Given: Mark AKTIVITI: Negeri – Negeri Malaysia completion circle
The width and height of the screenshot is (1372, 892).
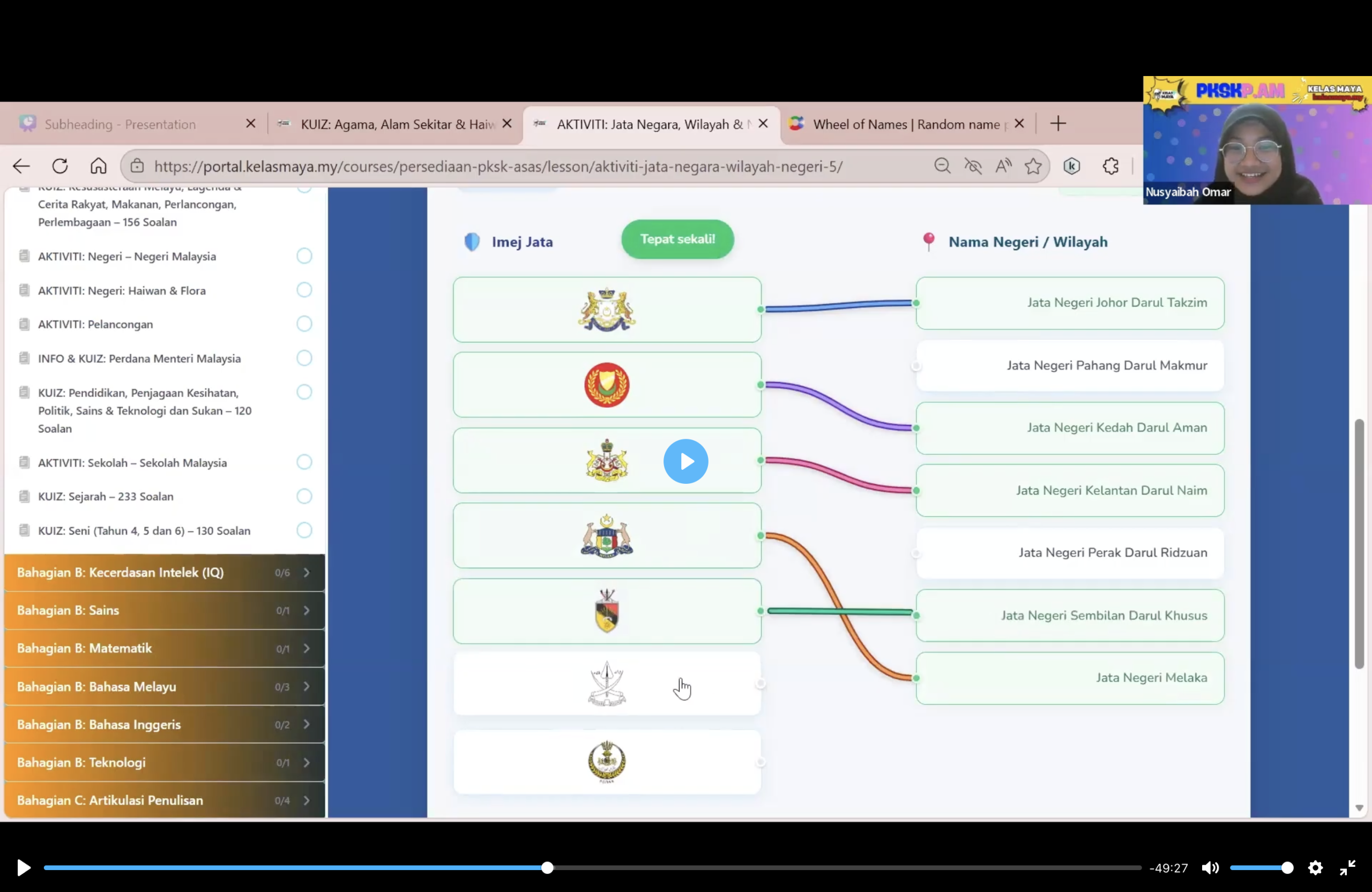Looking at the screenshot, I should (304, 256).
